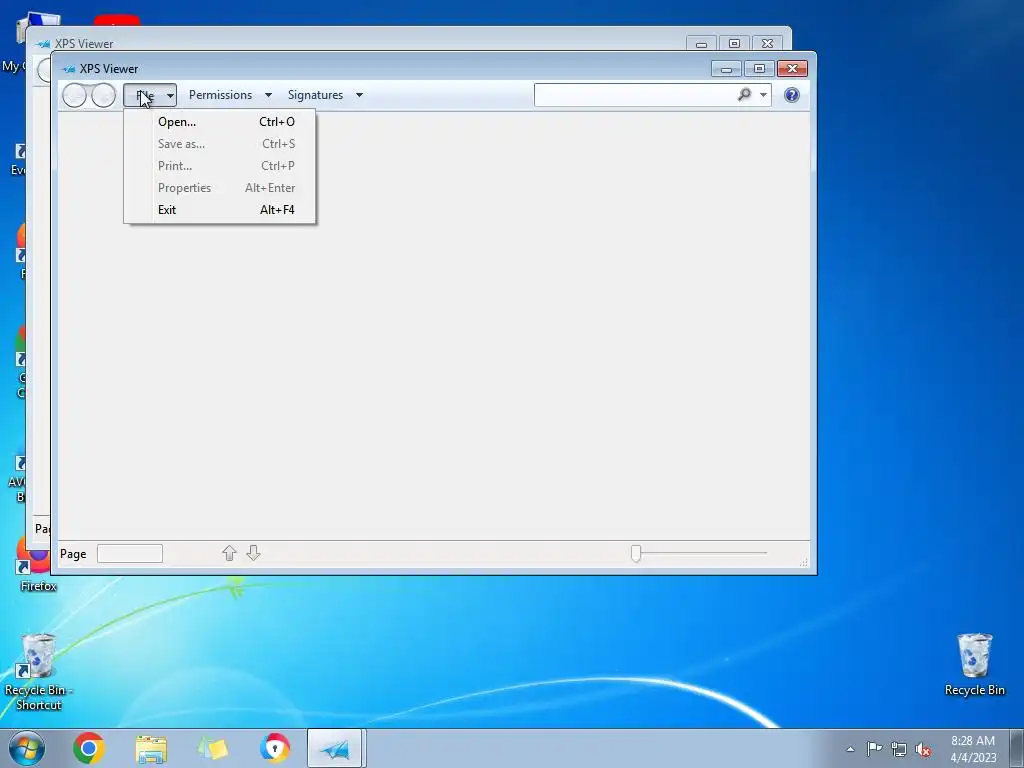
Task: Collapse the File dropdown button
Action: (x=150, y=95)
